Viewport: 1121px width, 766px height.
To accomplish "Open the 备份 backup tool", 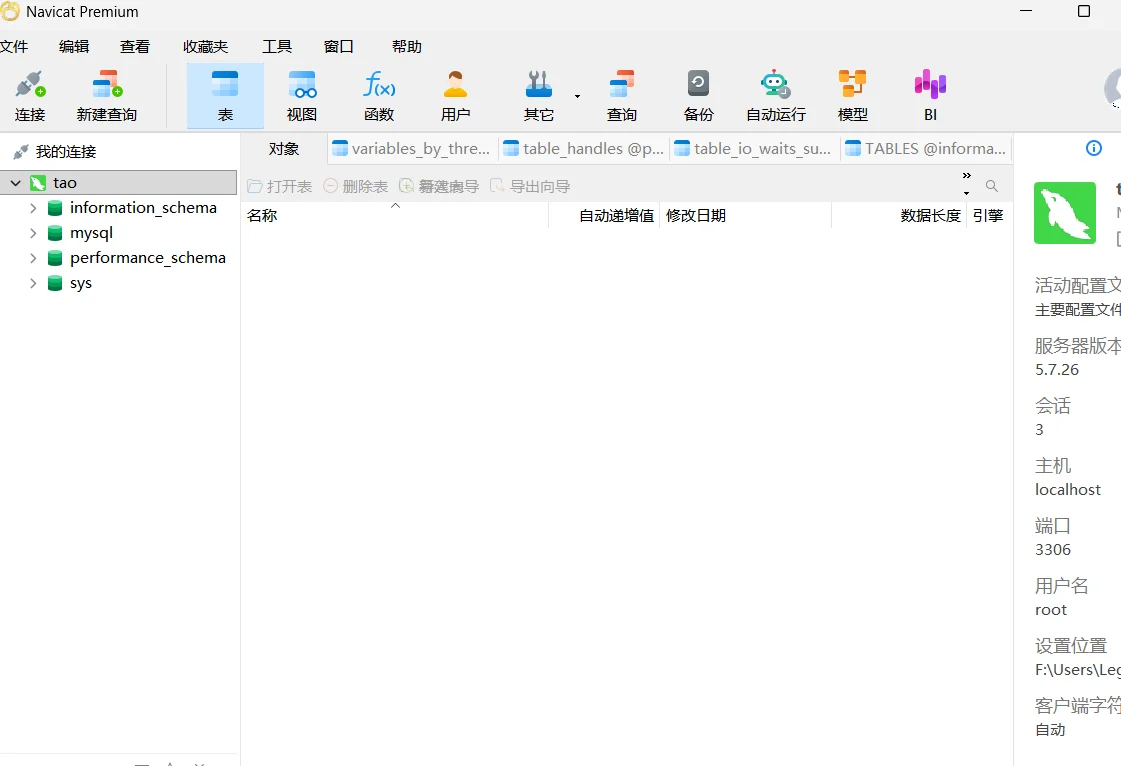I will [x=698, y=96].
